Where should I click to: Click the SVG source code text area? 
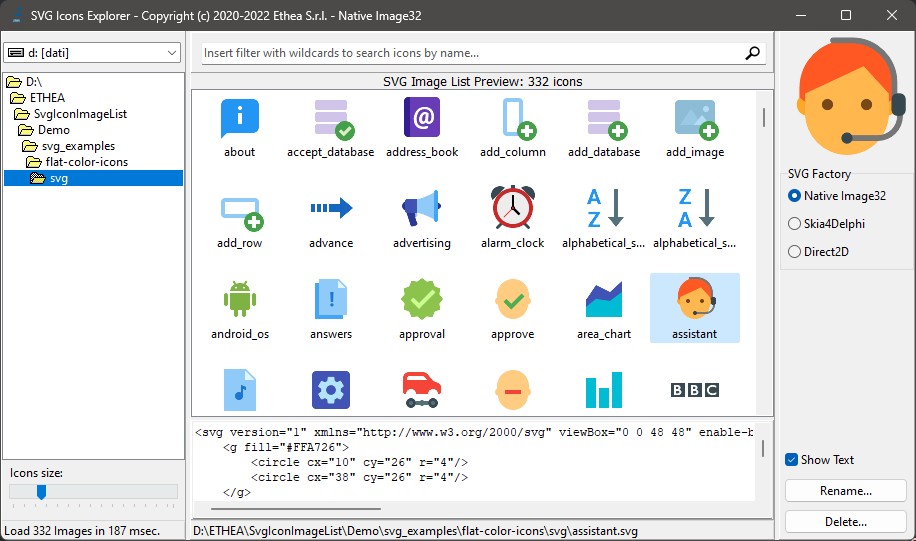[474, 462]
